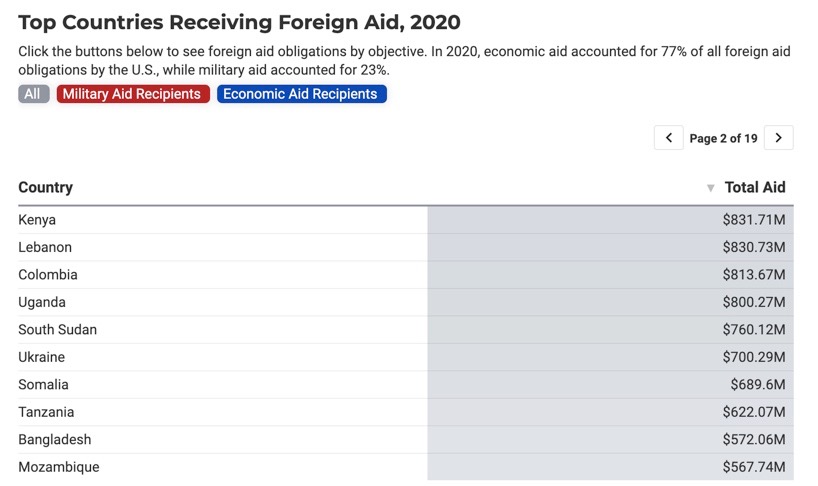Go to the previous page arrow
Viewport: 818px width, 486px height.
(669, 138)
